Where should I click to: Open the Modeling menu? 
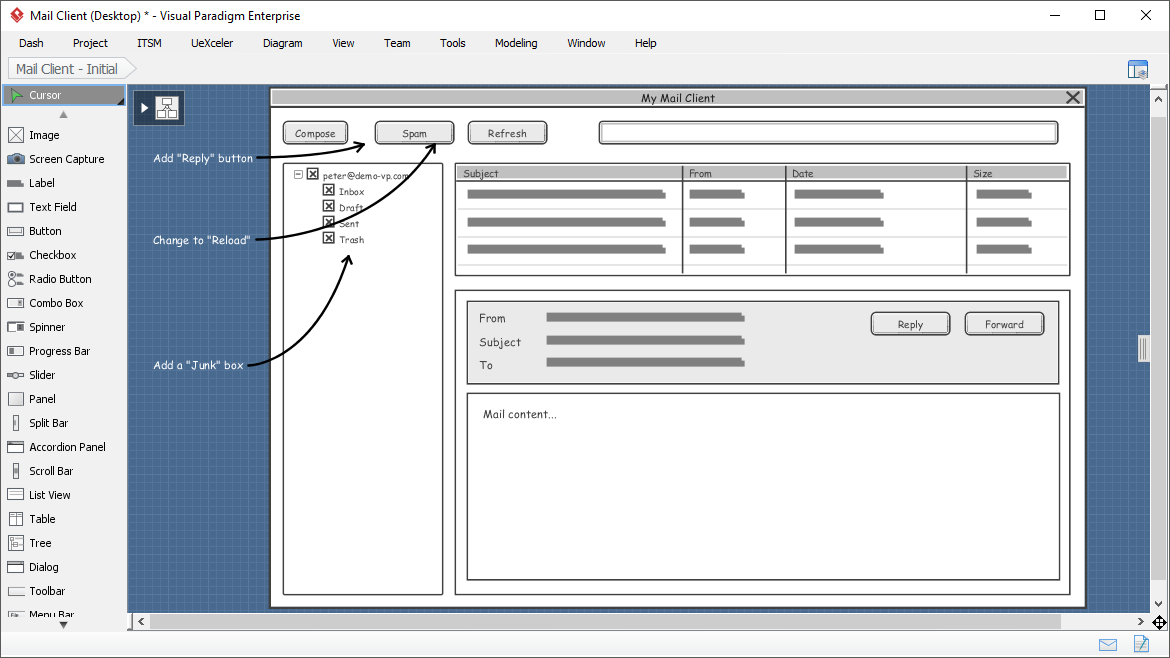click(x=516, y=43)
